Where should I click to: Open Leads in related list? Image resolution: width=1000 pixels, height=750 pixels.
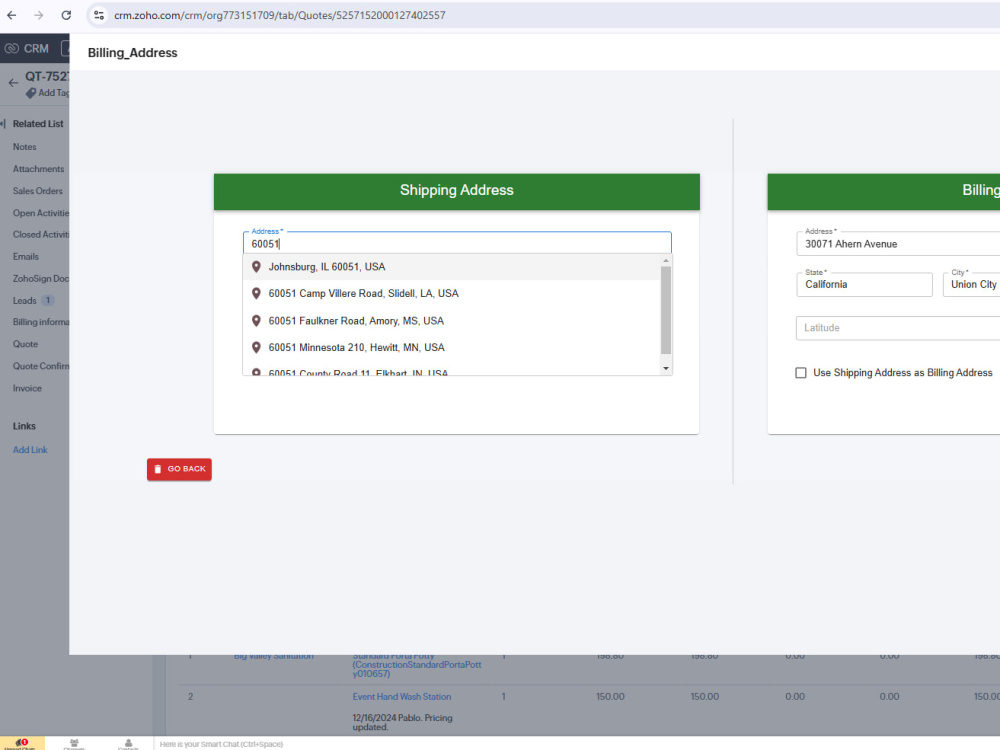[24, 300]
